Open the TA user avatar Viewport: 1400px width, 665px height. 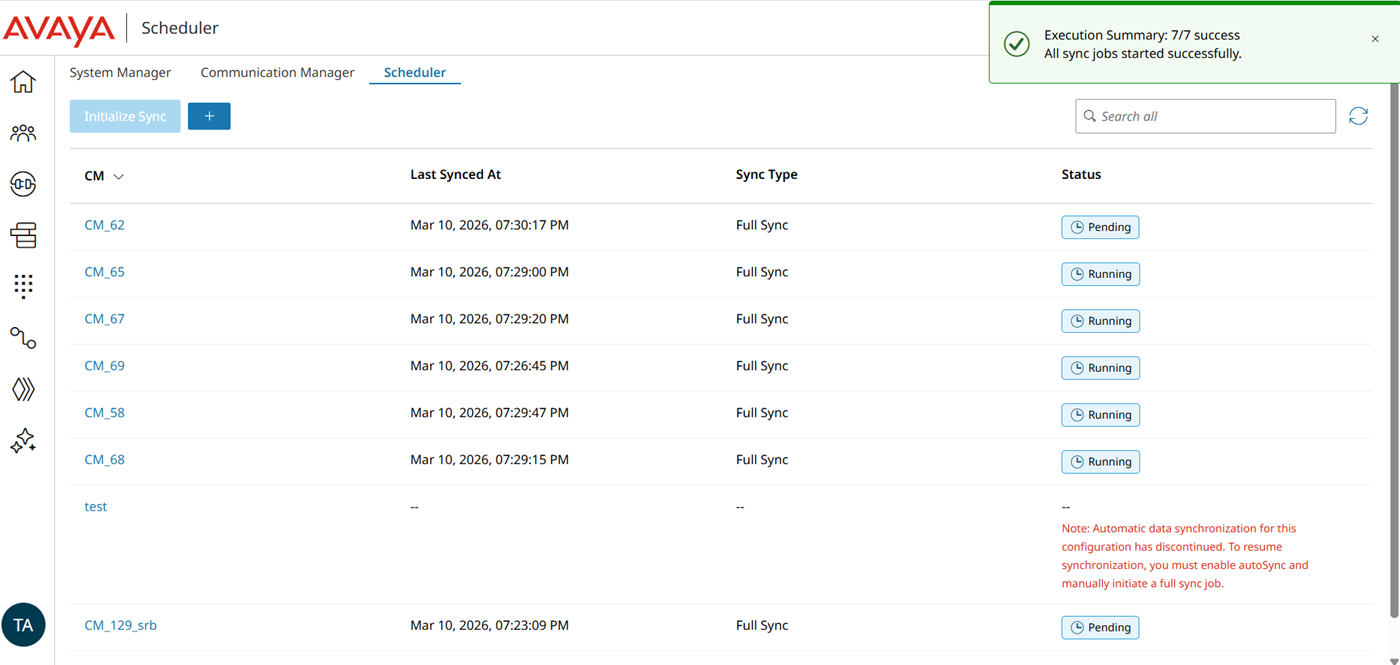point(23,625)
